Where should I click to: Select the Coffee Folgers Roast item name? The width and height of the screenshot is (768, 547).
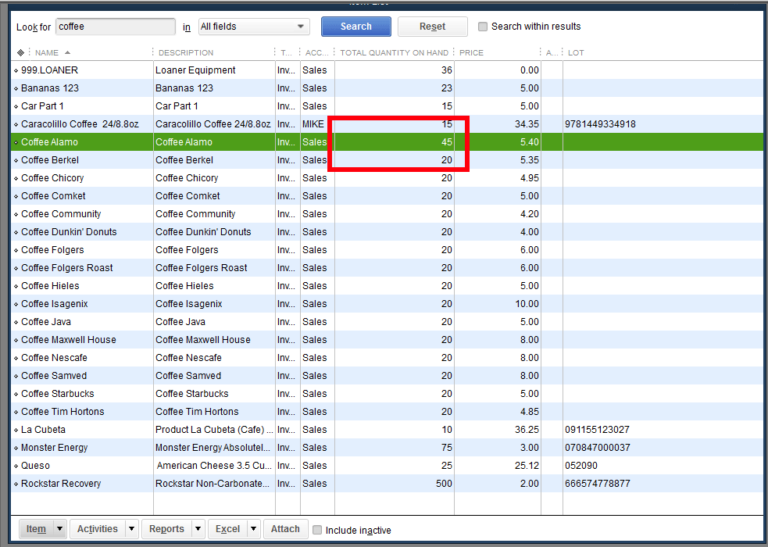(x=67, y=268)
